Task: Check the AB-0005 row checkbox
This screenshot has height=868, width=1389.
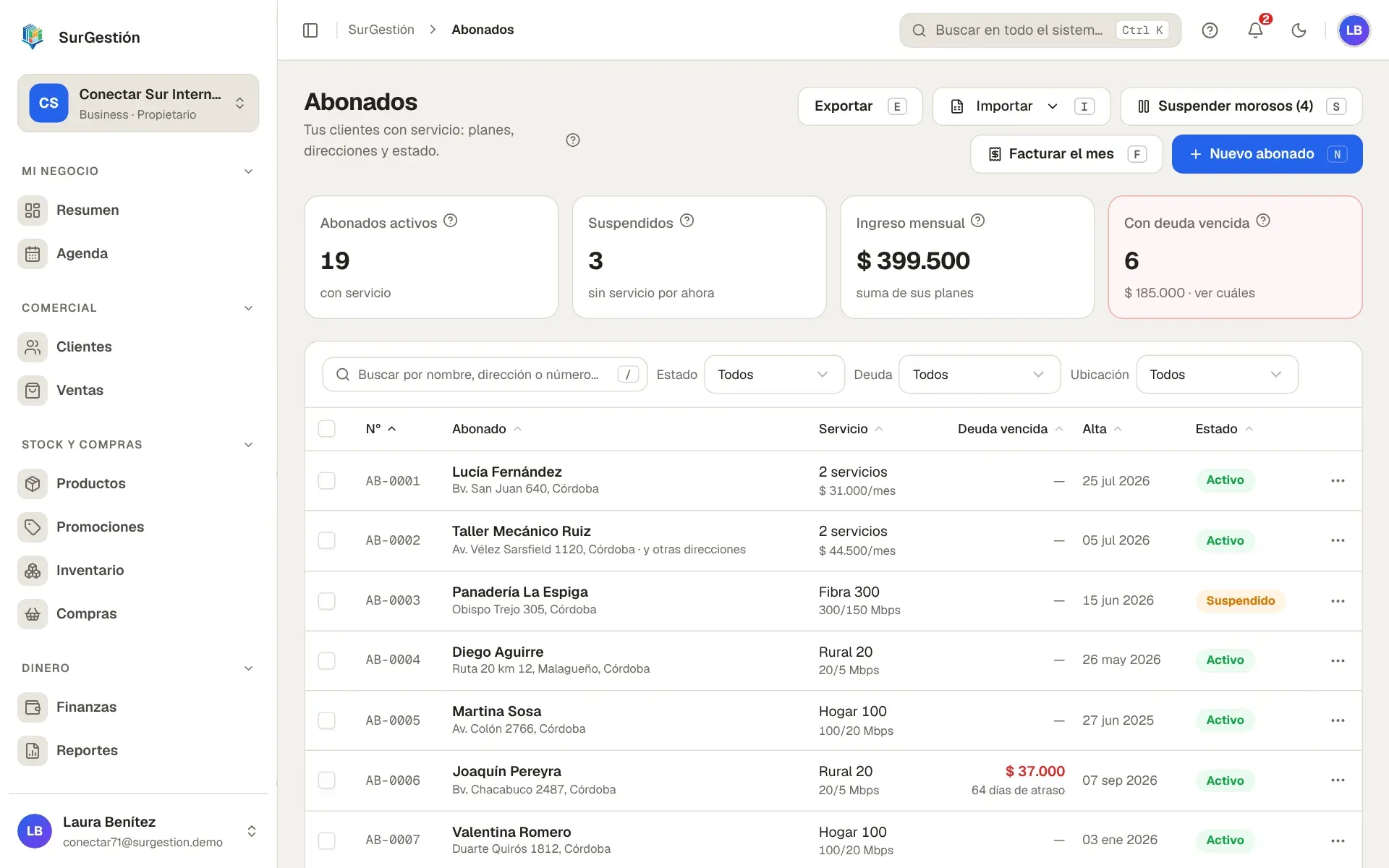Action: pos(327,720)
